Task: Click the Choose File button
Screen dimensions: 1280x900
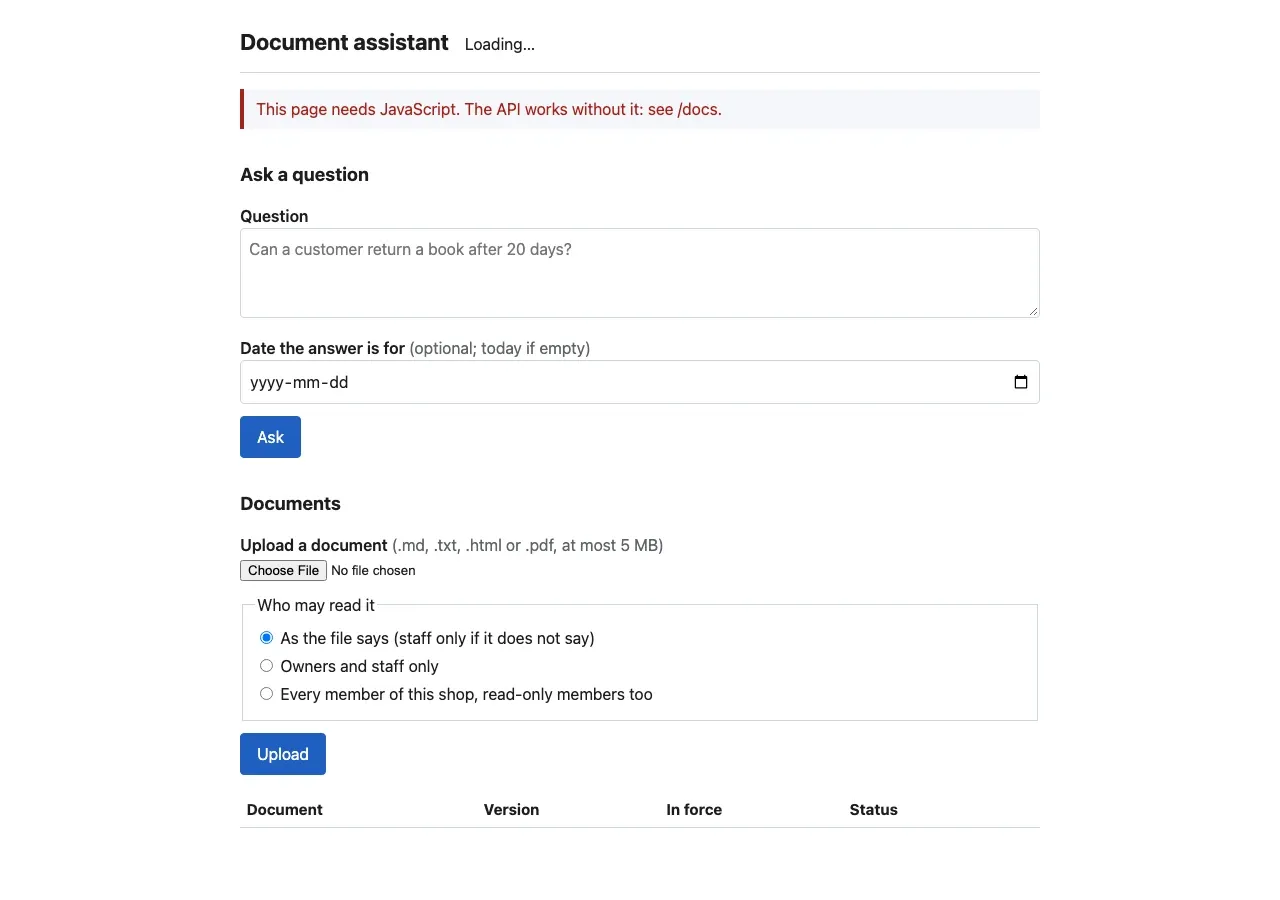Action: 283,570
